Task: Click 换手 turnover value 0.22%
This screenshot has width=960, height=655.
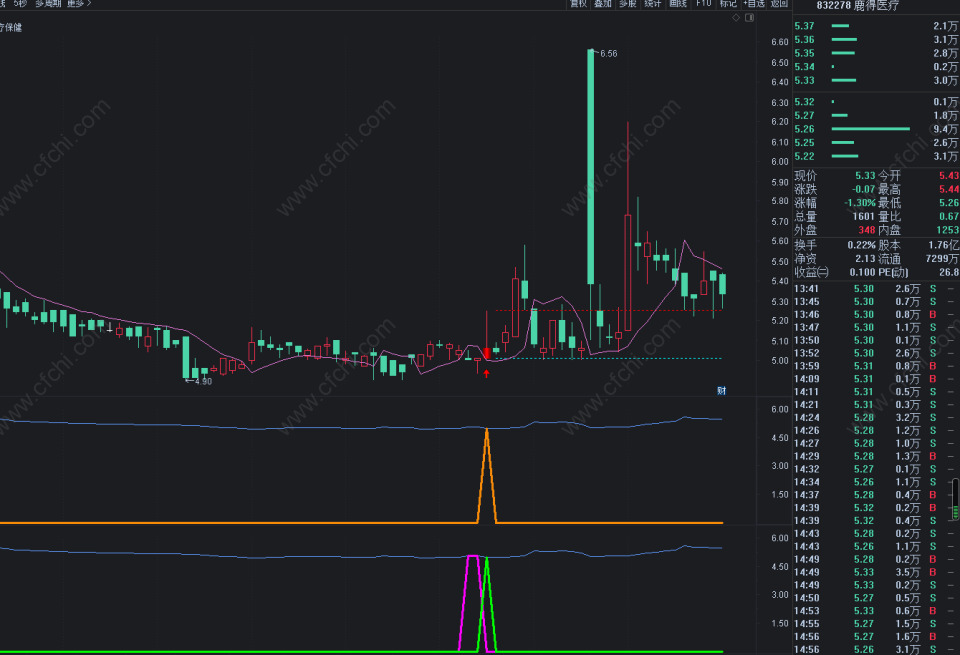Action: (x=861, y=245)
